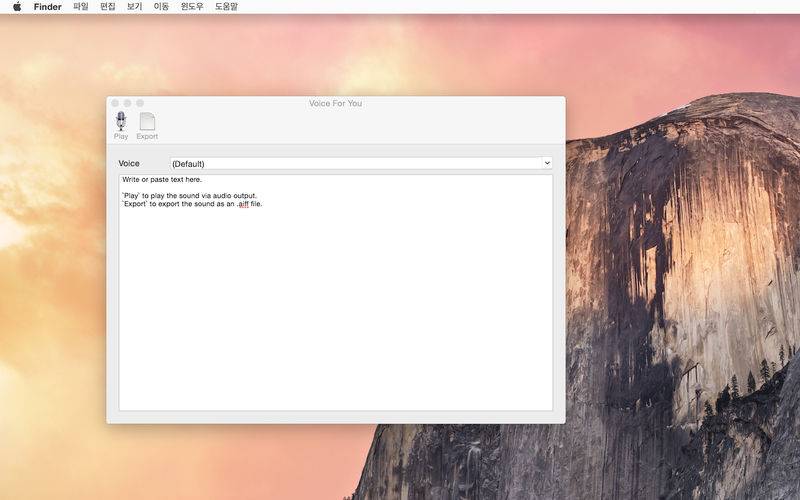Screen dimensions: 800x500
Task: Click the microphone Play icon
Action: click(121, 121)
